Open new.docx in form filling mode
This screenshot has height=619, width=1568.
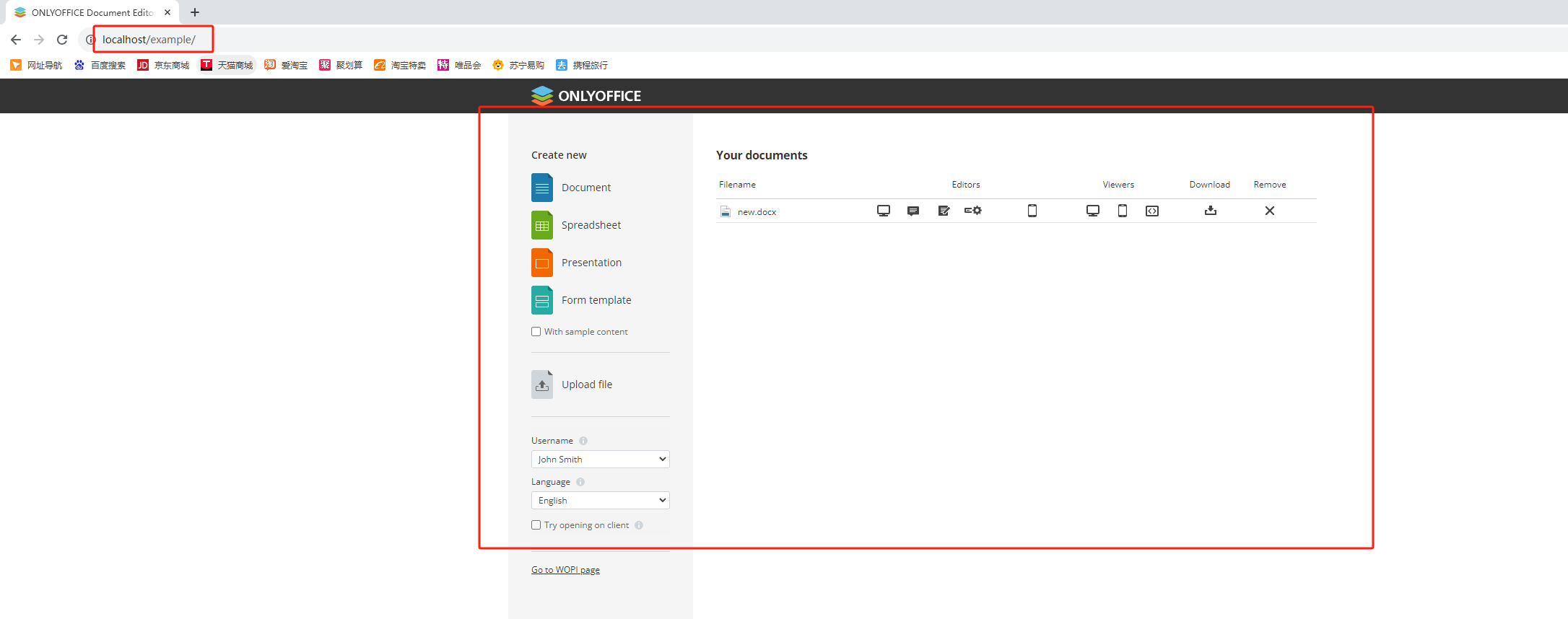tap(973, 211)
